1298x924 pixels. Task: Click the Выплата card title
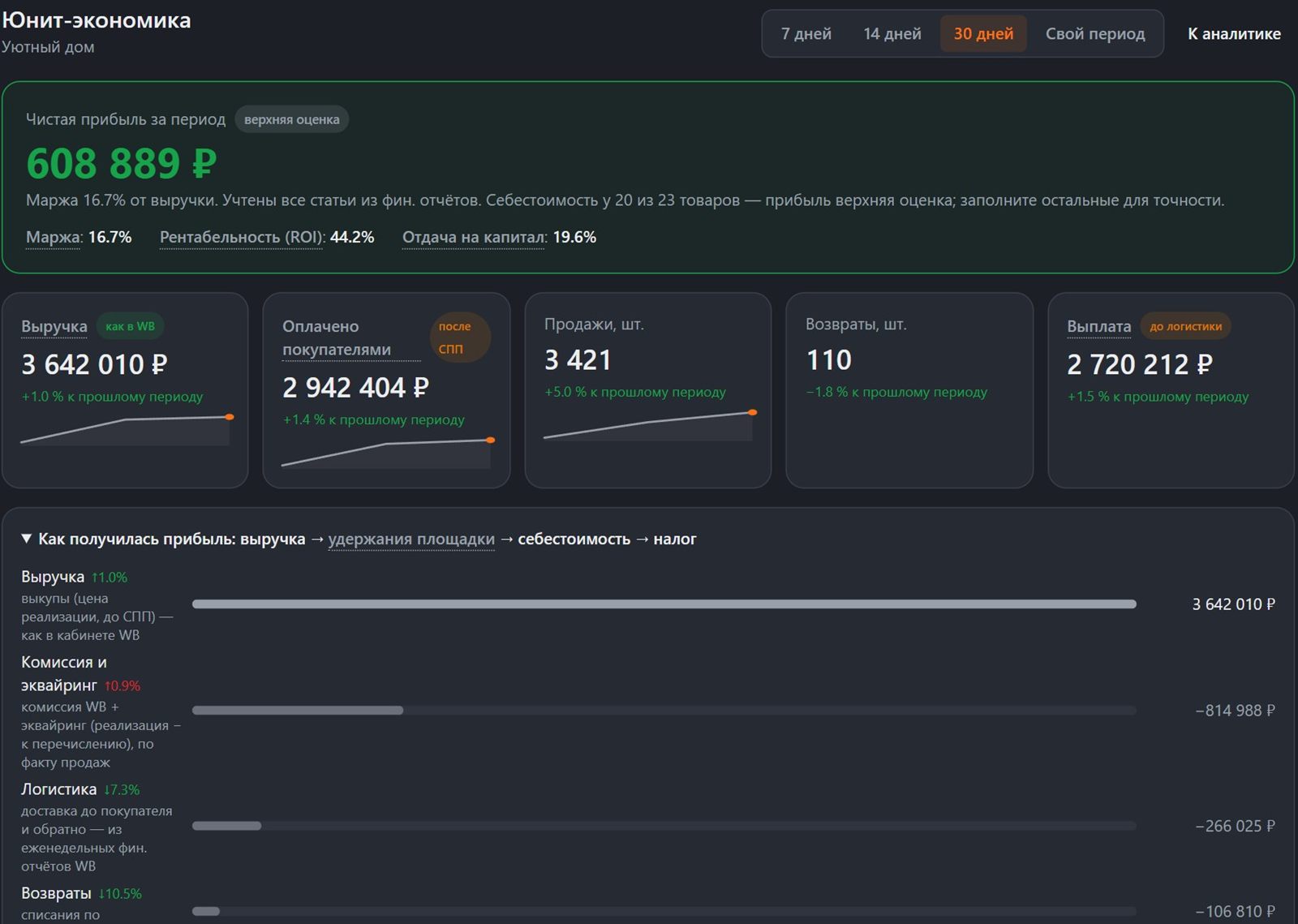point(1098,326)
